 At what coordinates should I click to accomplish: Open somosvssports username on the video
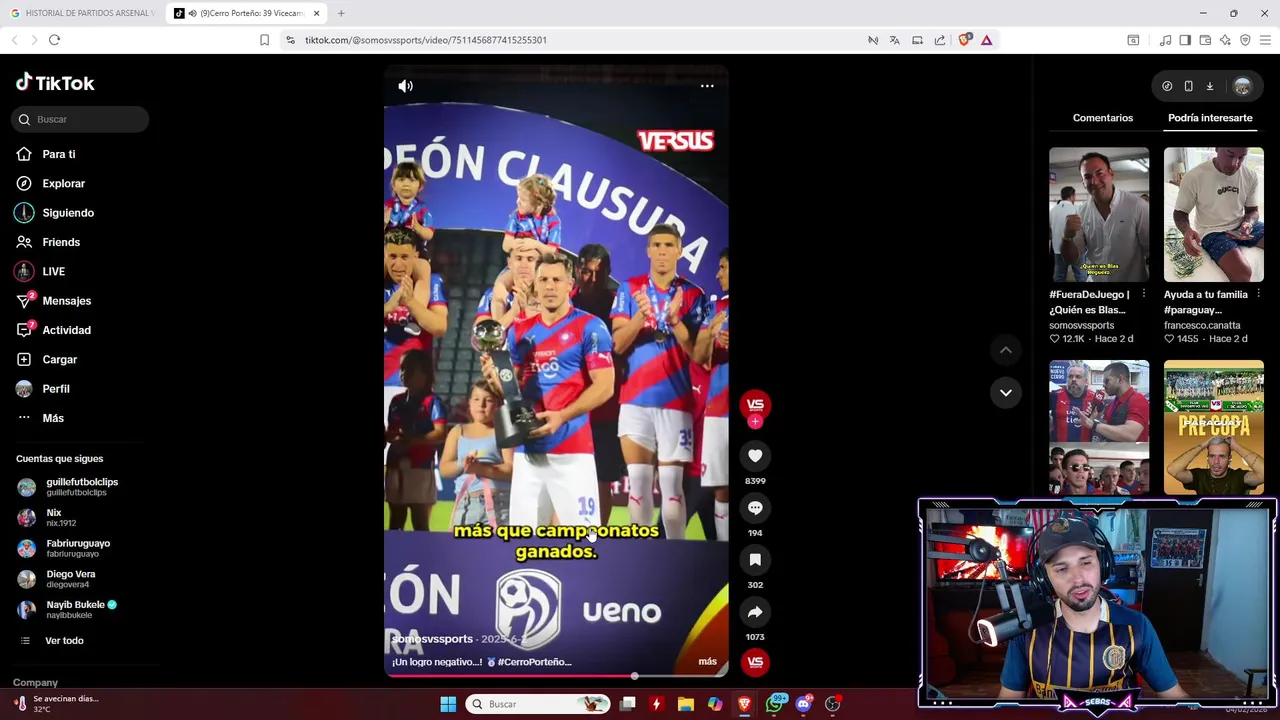[432, 639]
